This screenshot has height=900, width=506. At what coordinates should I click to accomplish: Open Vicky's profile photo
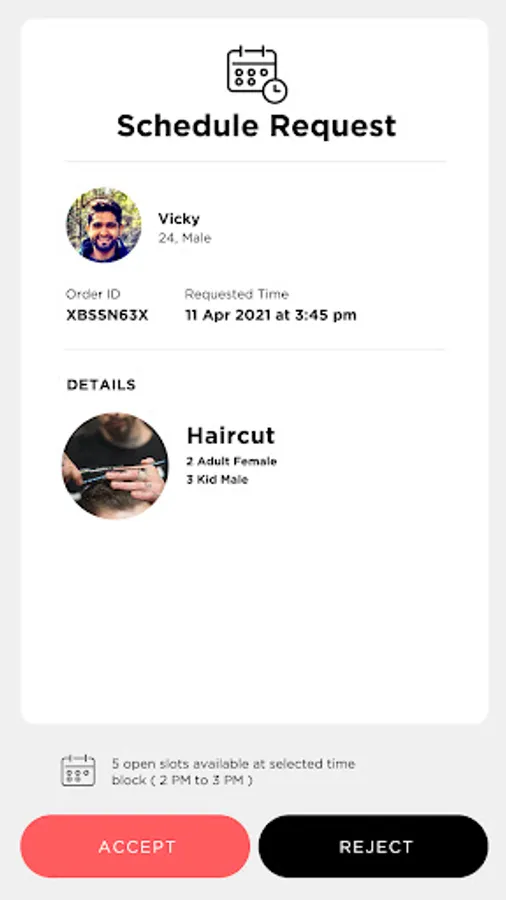click(103, 224)
